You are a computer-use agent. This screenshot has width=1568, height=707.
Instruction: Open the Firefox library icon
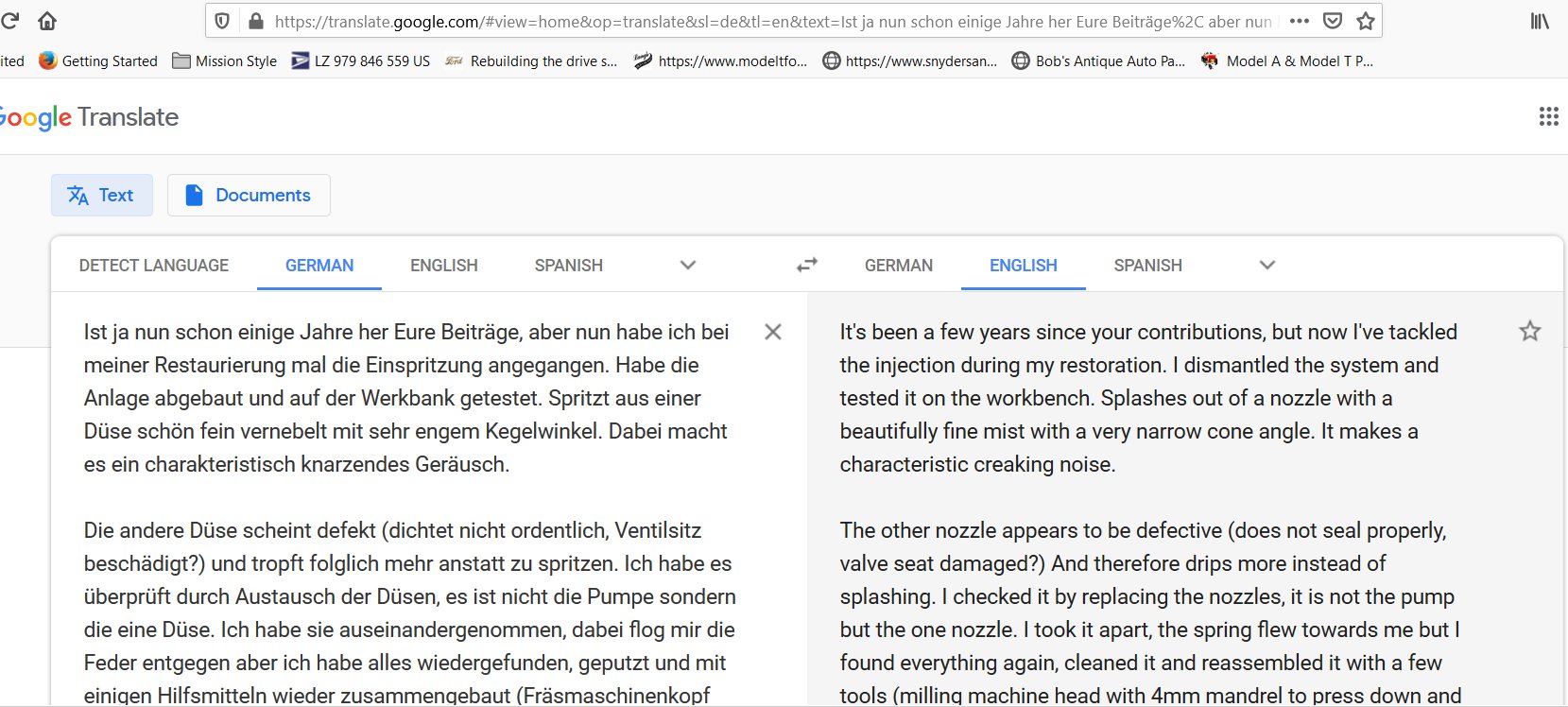pyautogui.click(x=1540, y=21)
